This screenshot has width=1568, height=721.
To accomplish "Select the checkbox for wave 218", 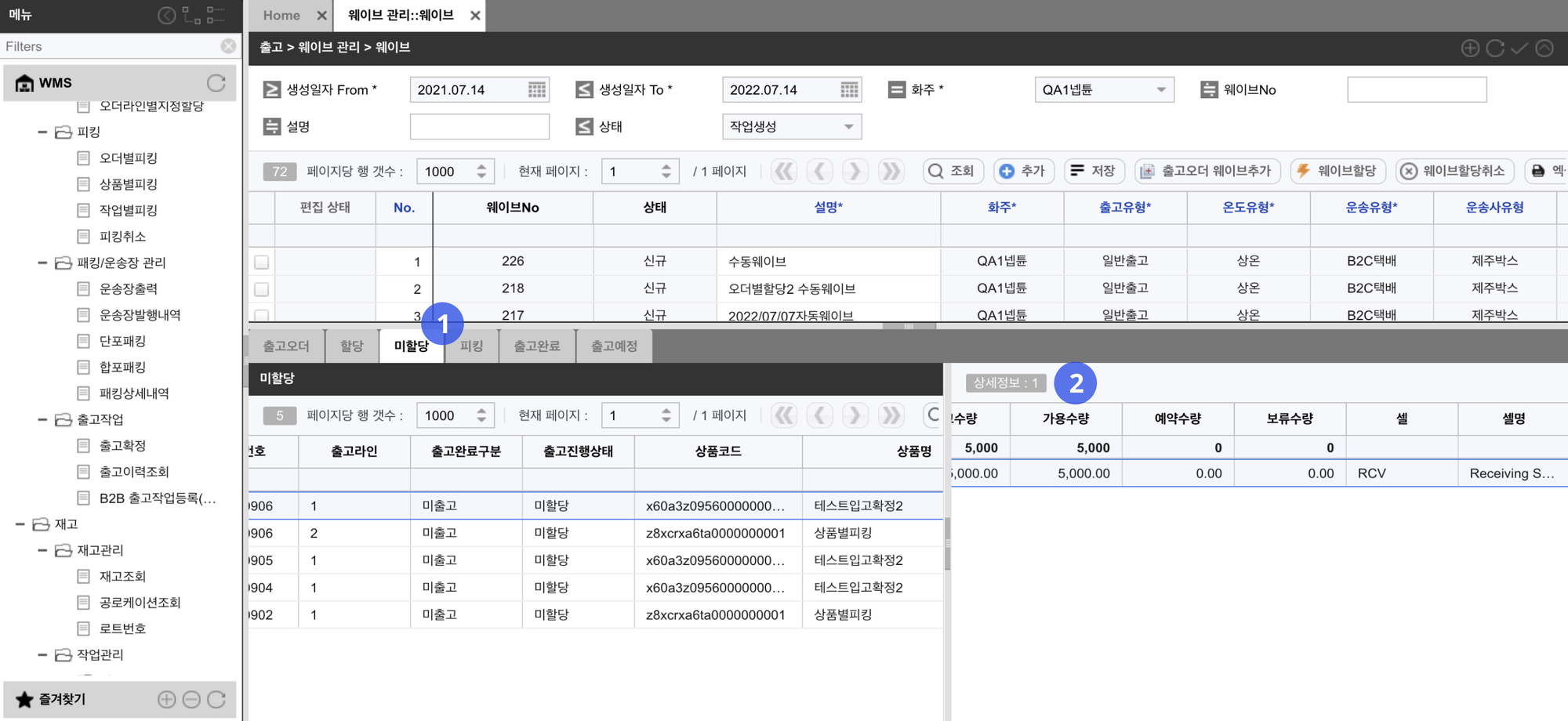I will pyautogui.click(x=262, y=289).
